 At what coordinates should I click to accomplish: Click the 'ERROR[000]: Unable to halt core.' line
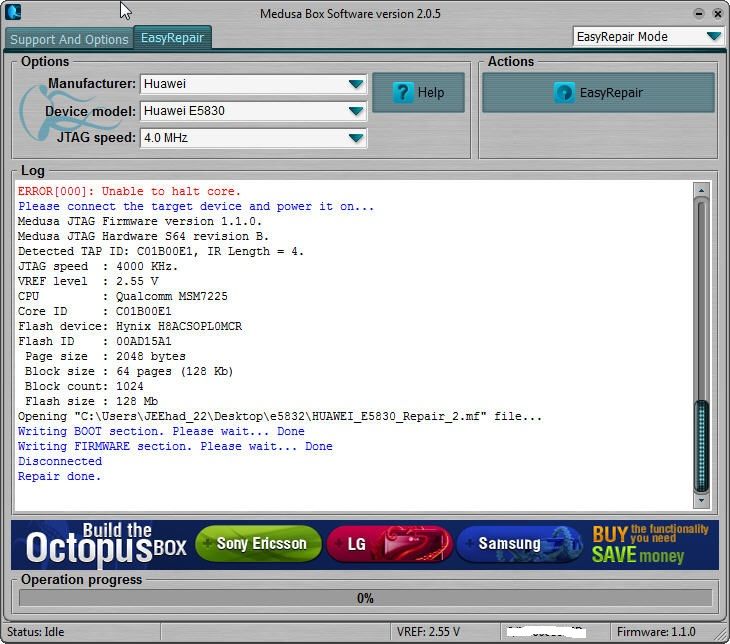coord(129,191)
